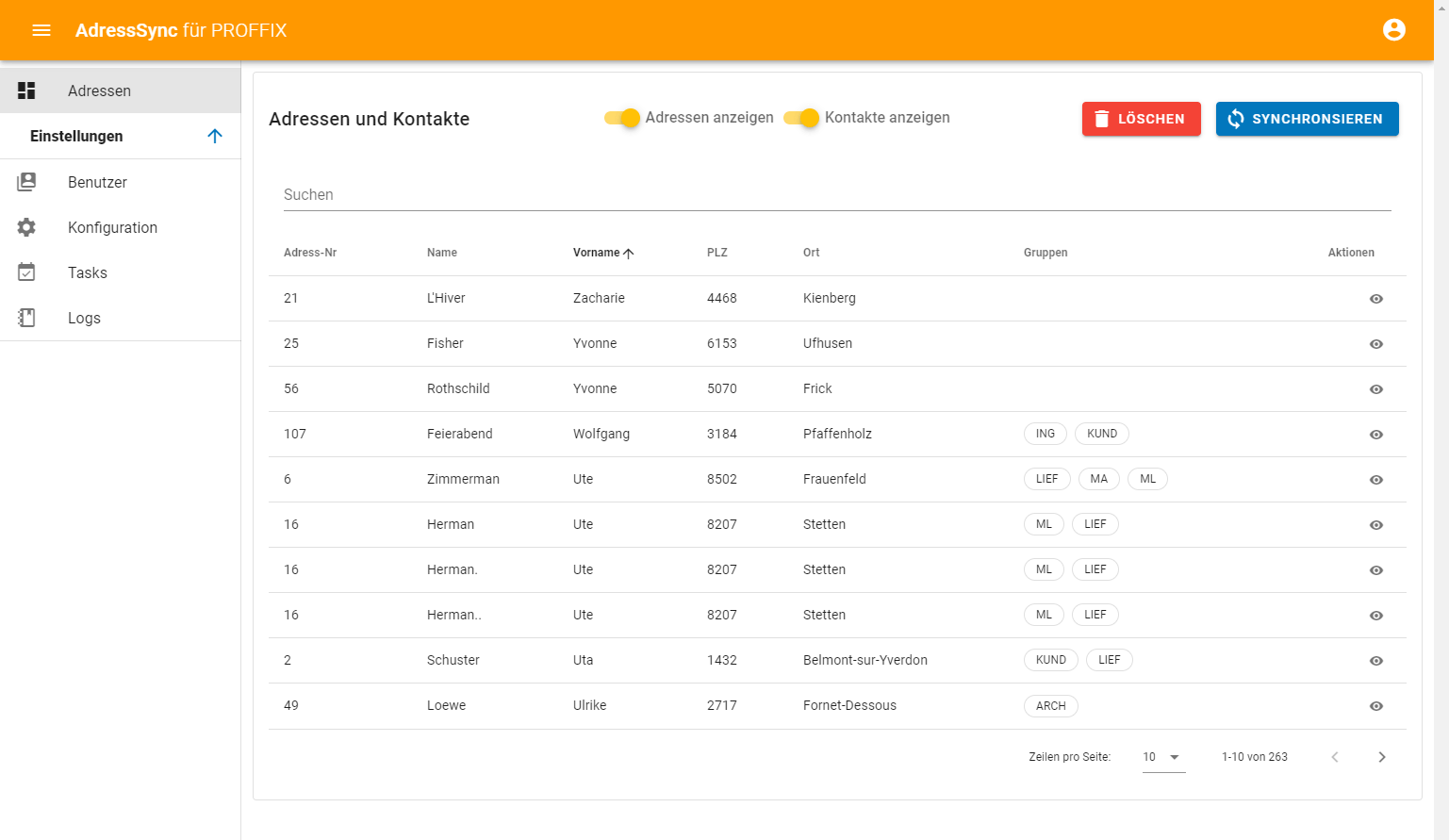Select Adressen in the sidebar
Image resolution: width=1449 pixels, height=840 pixels.
[99, 91]
